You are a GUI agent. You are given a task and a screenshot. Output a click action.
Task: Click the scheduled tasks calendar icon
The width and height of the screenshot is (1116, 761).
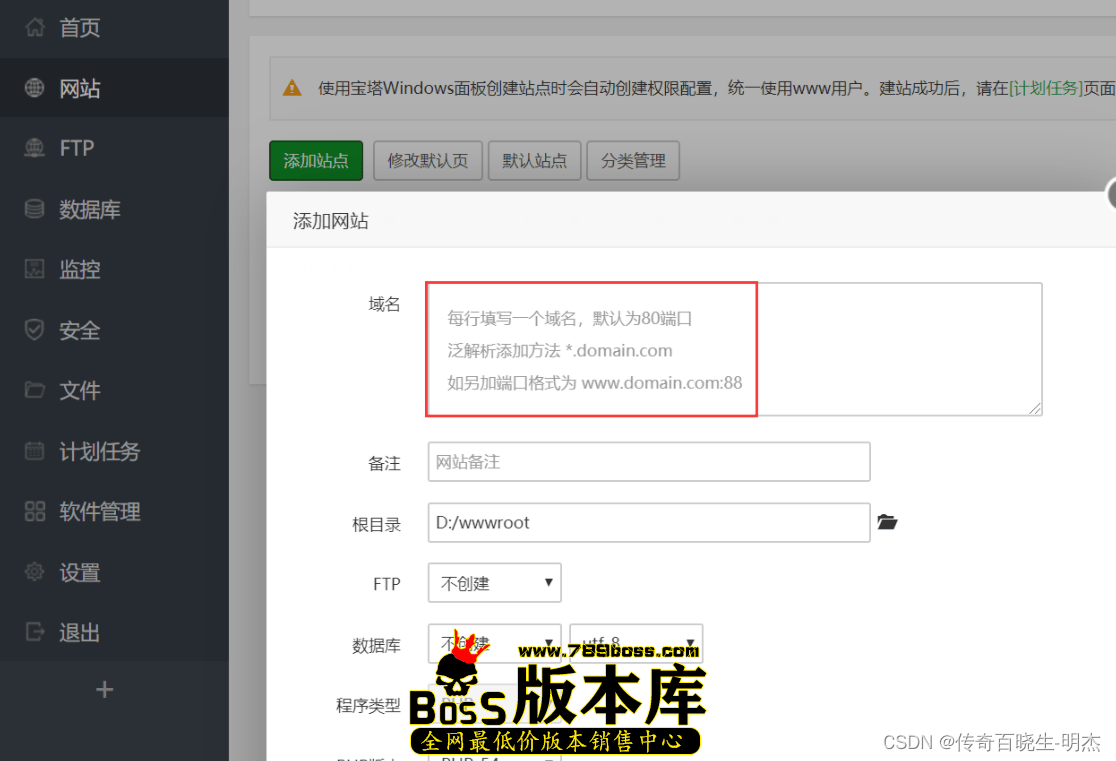click(35, 451)
